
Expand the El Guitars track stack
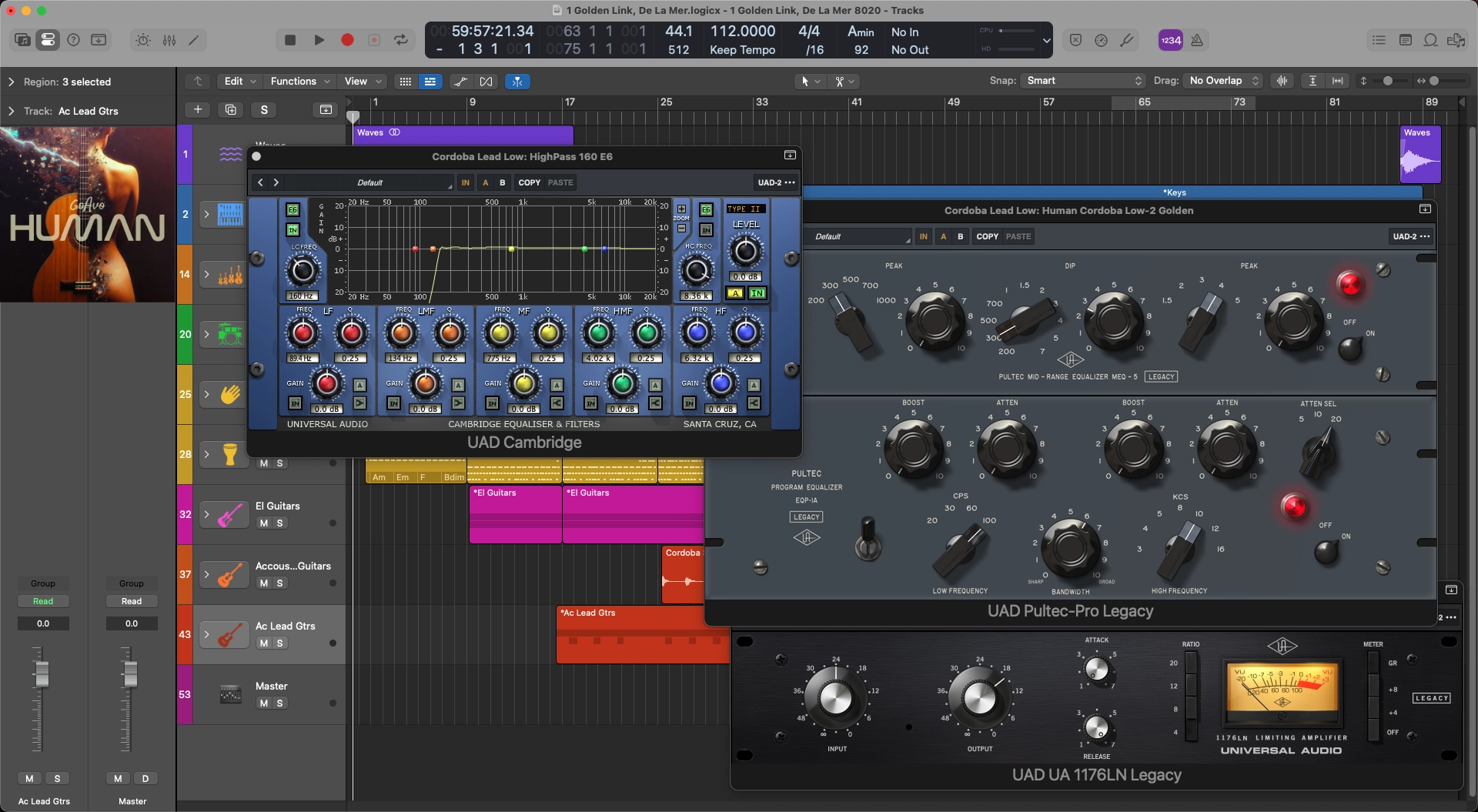coord(206,514)
